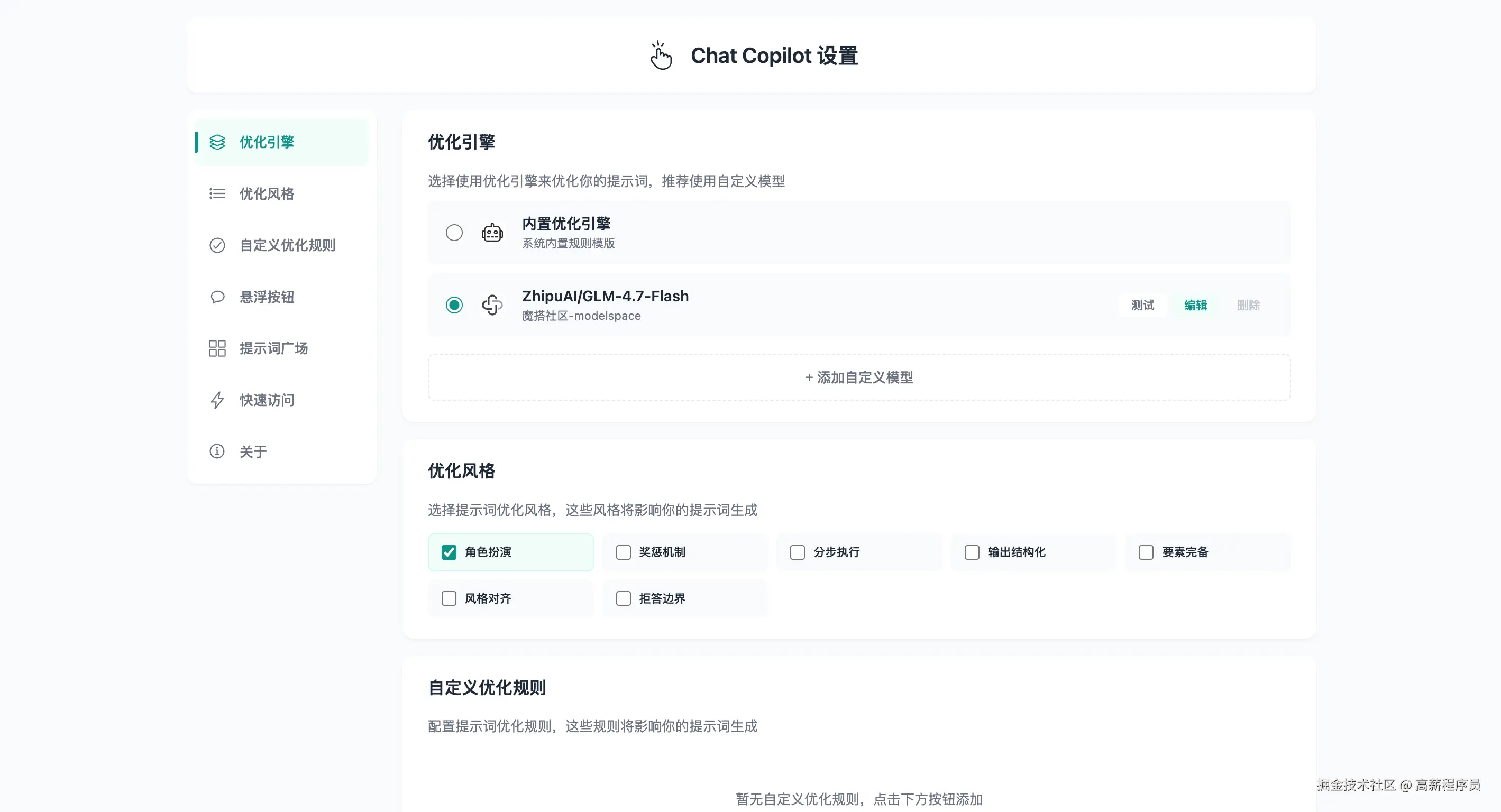The height and width of the screenshot is (812, 1501).
Task: Click the ZhipuAI model logo icon
Action: (x=492, y=305)
